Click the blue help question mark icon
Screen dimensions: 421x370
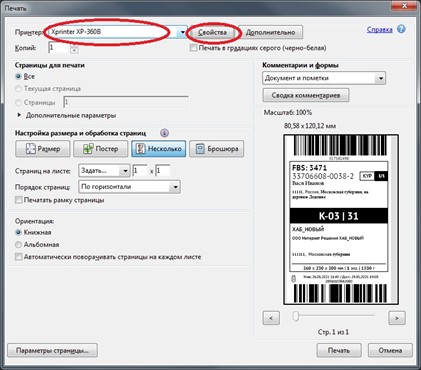pos(401,29)
